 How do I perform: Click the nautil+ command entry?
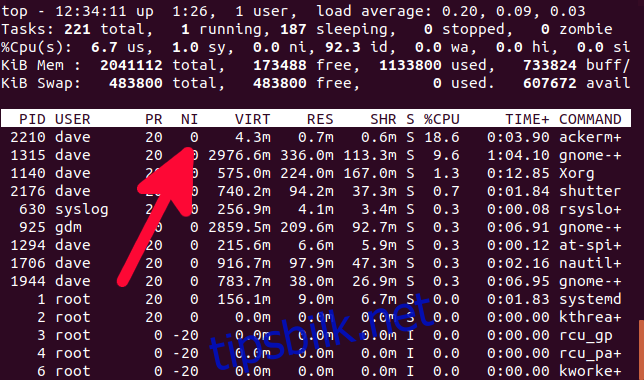point(590,263)
